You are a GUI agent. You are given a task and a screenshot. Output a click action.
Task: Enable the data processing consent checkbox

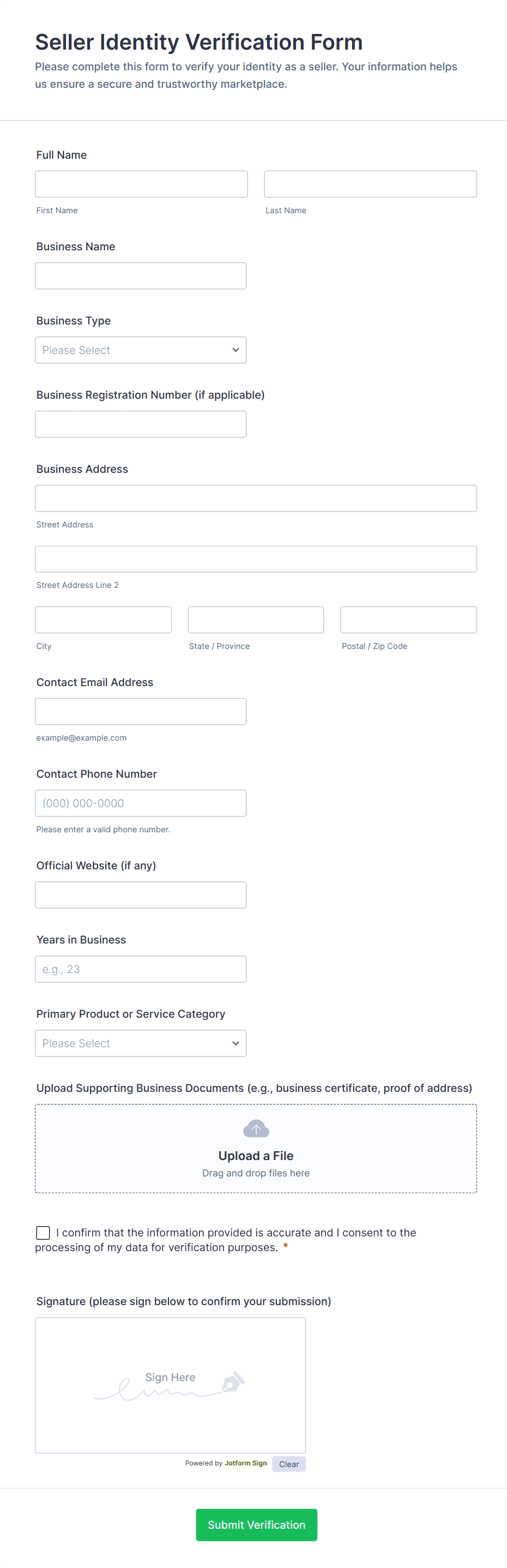coord(43,1232)
